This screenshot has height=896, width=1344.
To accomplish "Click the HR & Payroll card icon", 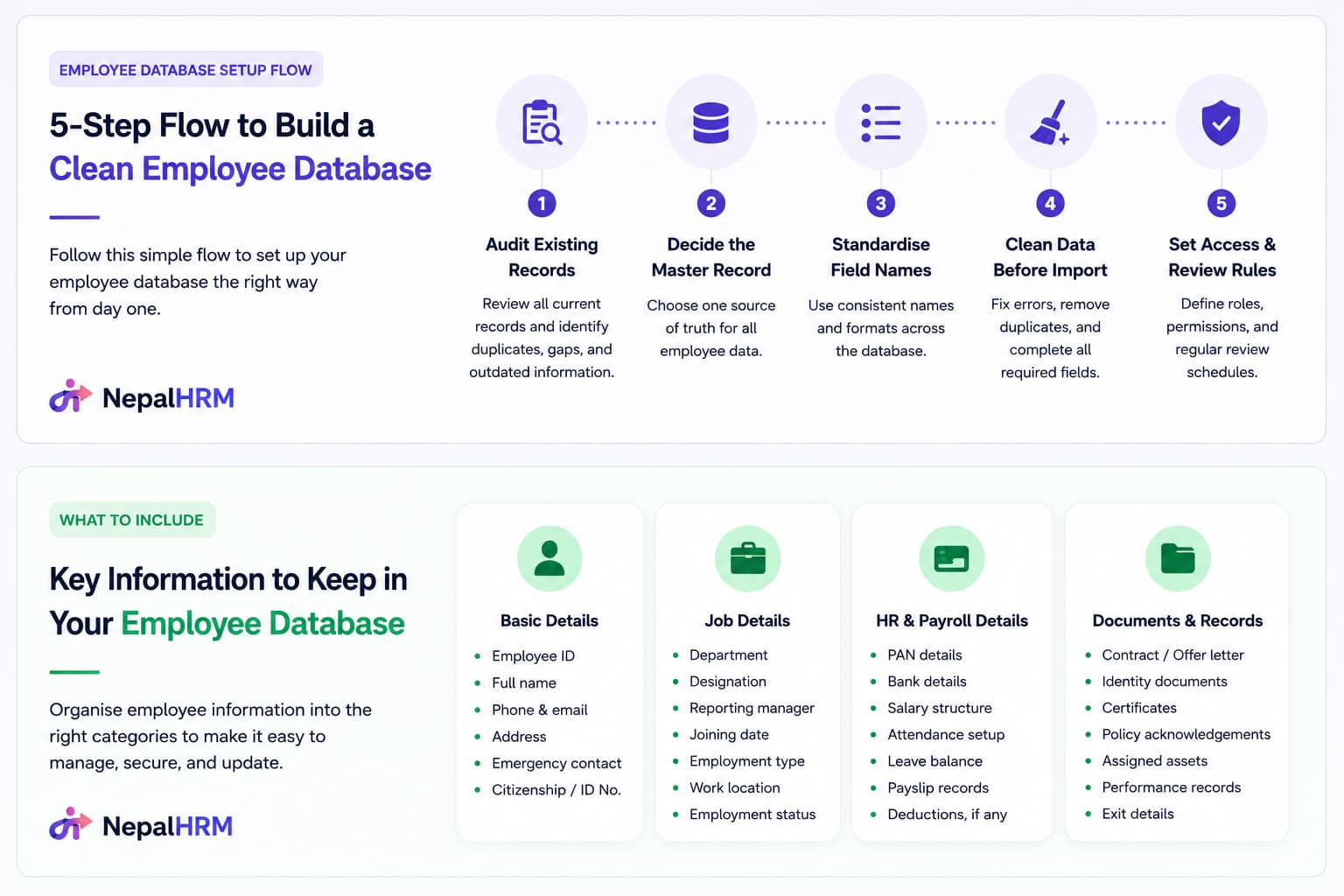I will click(x=951, y=558).
